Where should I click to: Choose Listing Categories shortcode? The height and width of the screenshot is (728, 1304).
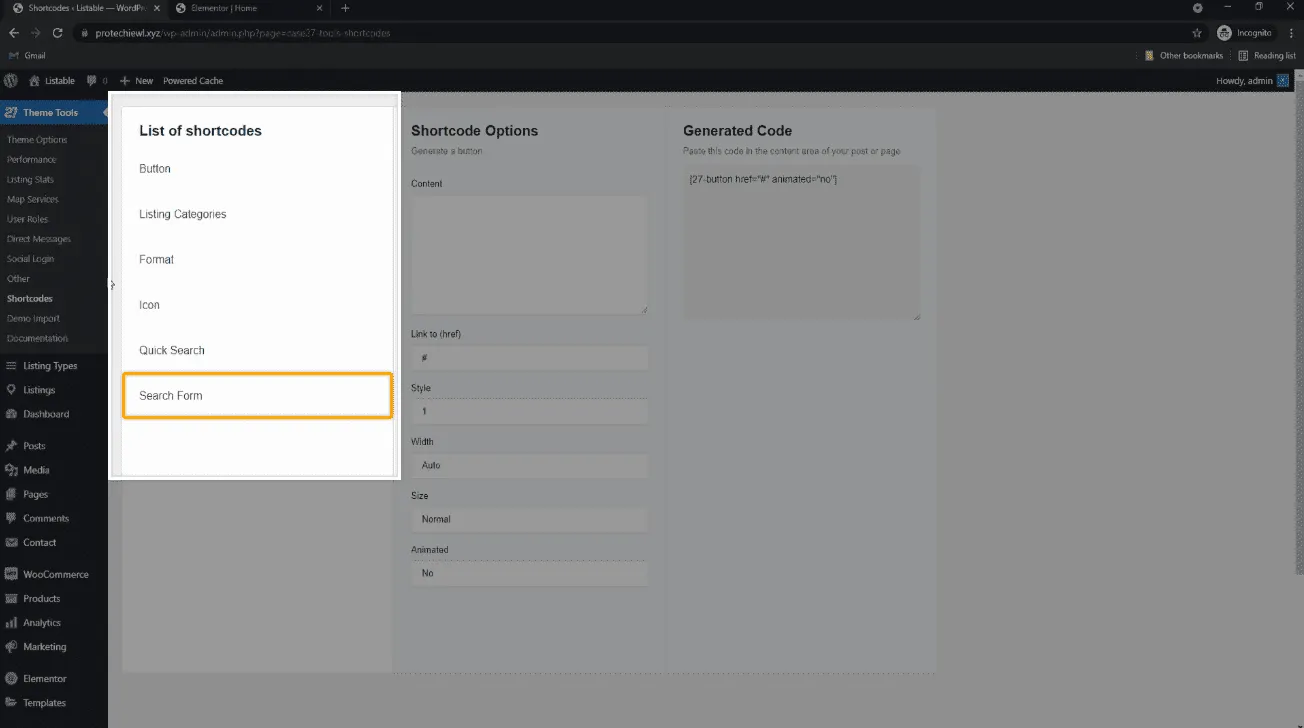coord(182,214)
